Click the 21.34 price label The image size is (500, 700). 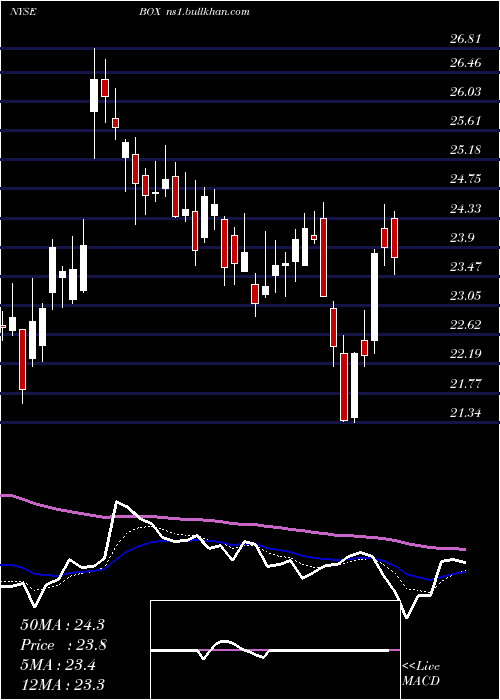click(x=465, y=413)
